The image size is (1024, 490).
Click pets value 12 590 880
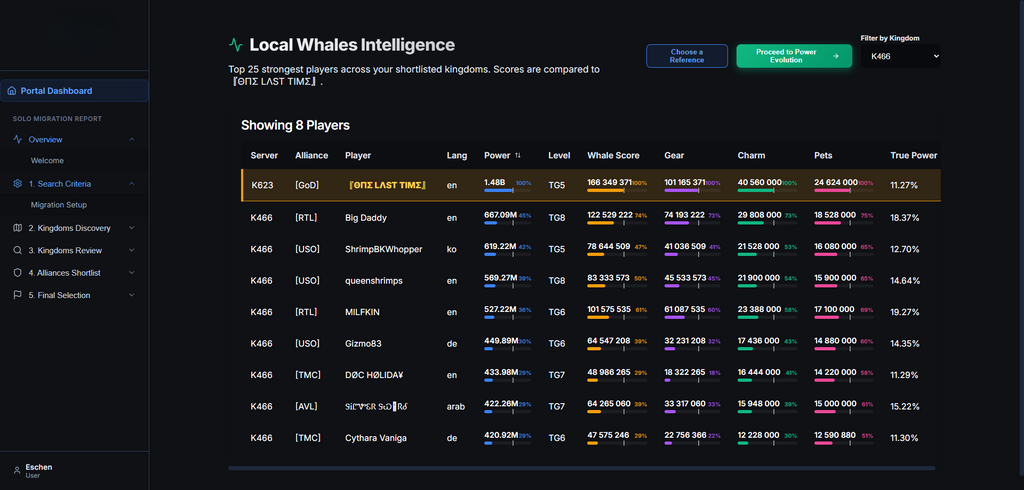pyautogui.click(x=835, y=435)
